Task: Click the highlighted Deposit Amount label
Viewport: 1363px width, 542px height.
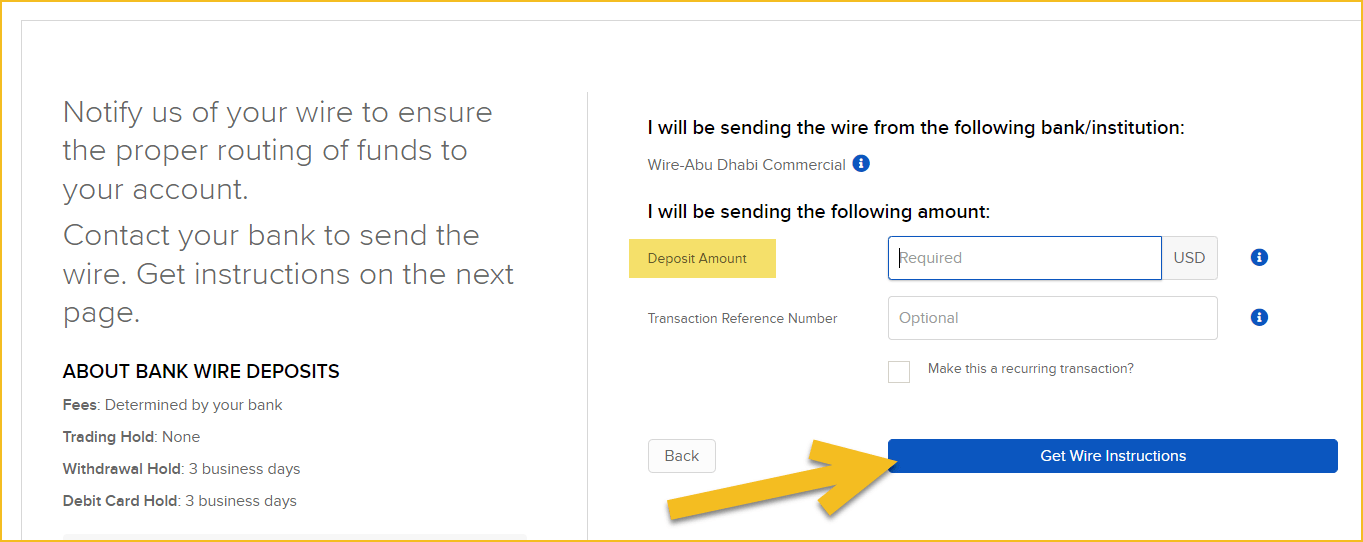Action: click(702, 258)
